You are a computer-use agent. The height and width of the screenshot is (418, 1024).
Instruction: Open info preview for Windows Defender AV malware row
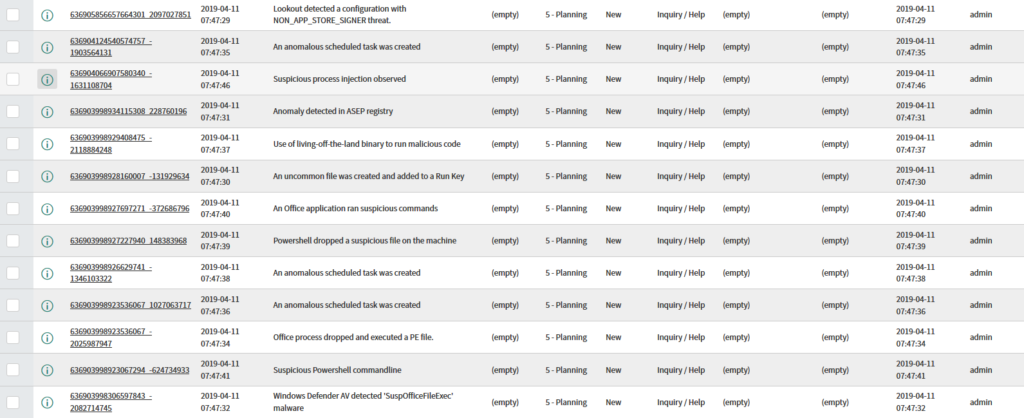coord(47,402)
